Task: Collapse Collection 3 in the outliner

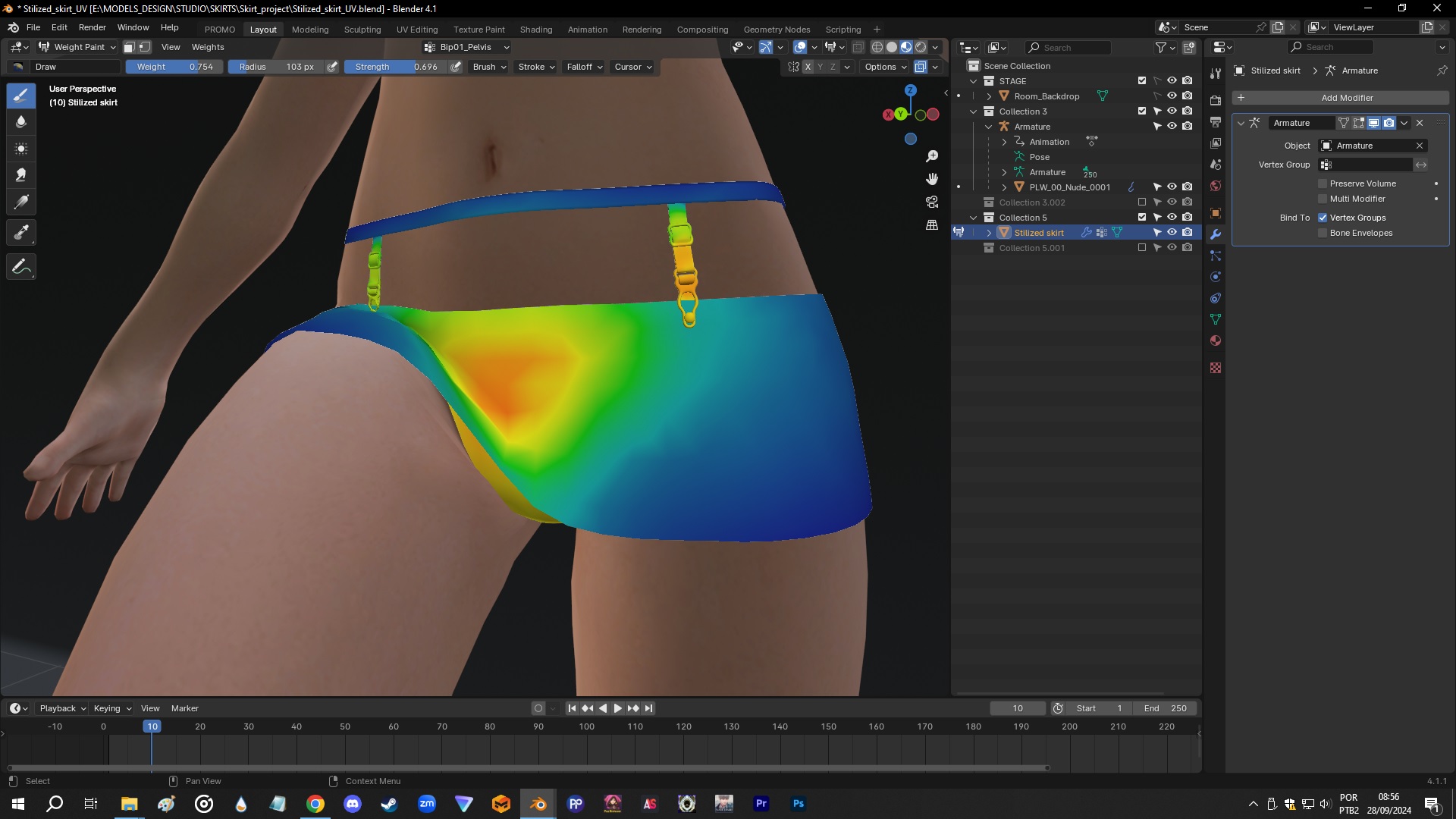Action: point(974,111)
